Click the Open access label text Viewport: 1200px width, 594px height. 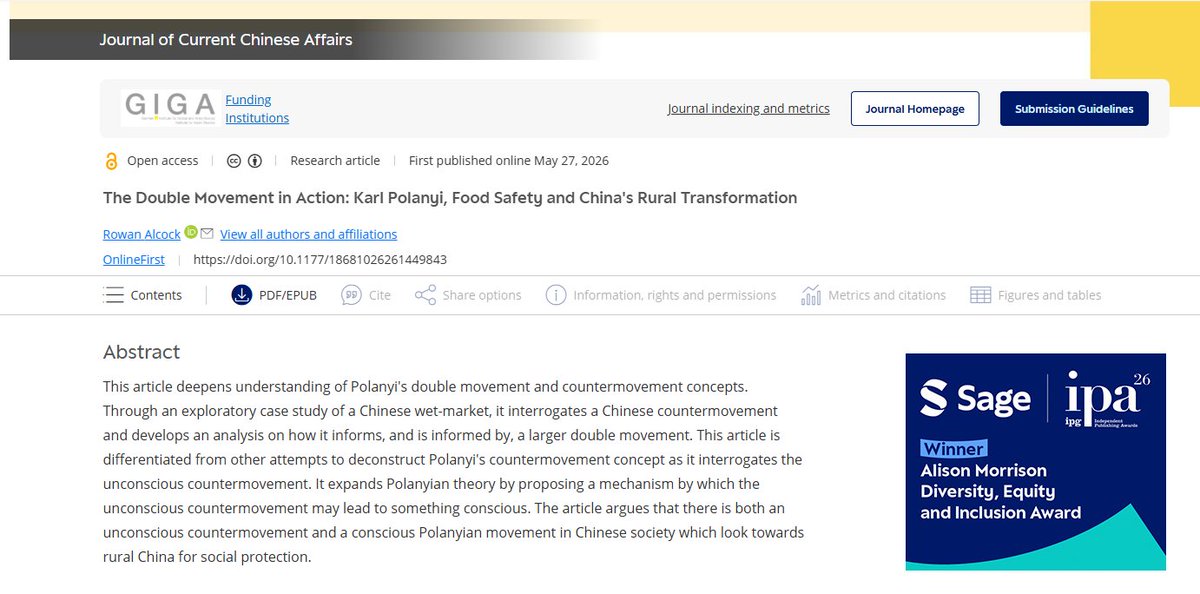pos(163,161)
